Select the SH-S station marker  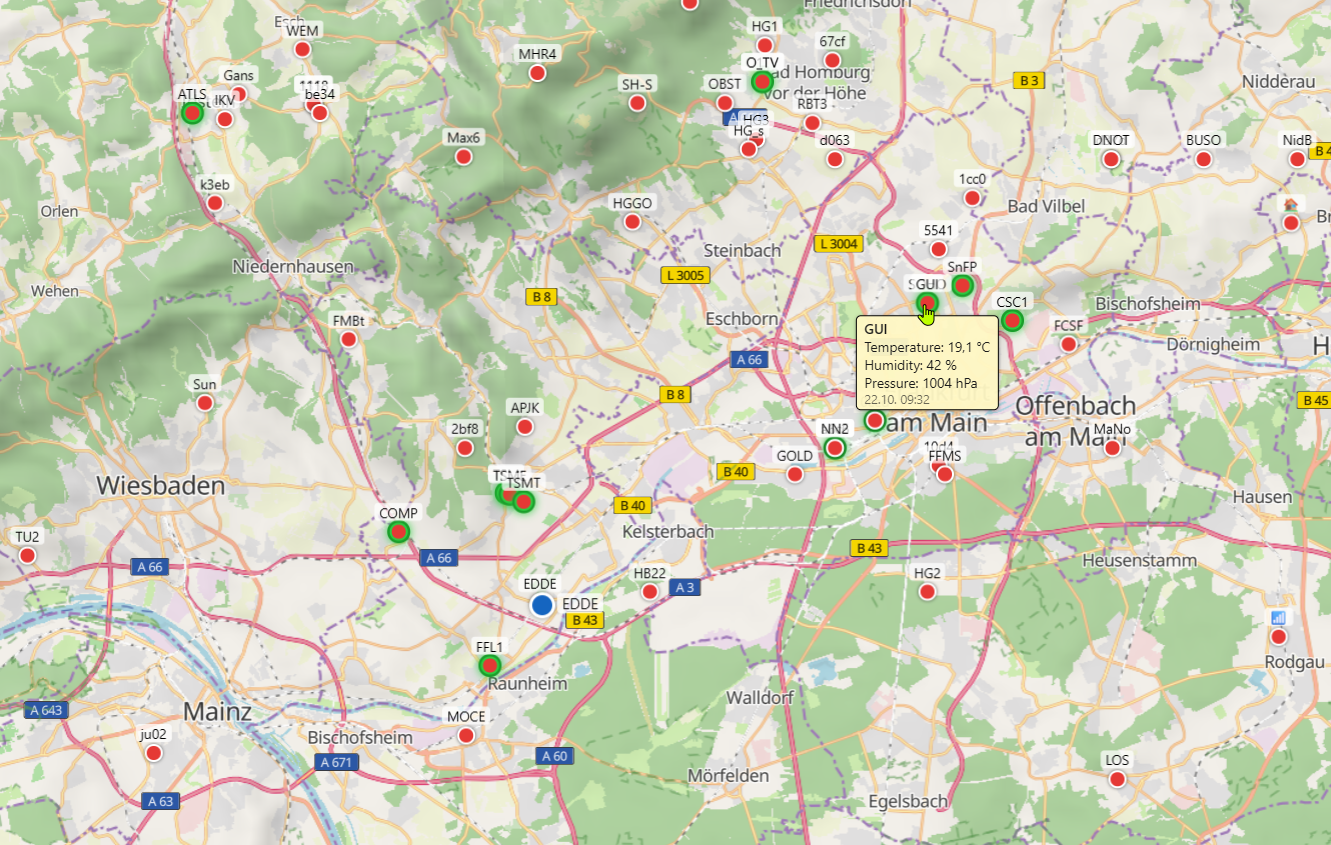[636, 103]
